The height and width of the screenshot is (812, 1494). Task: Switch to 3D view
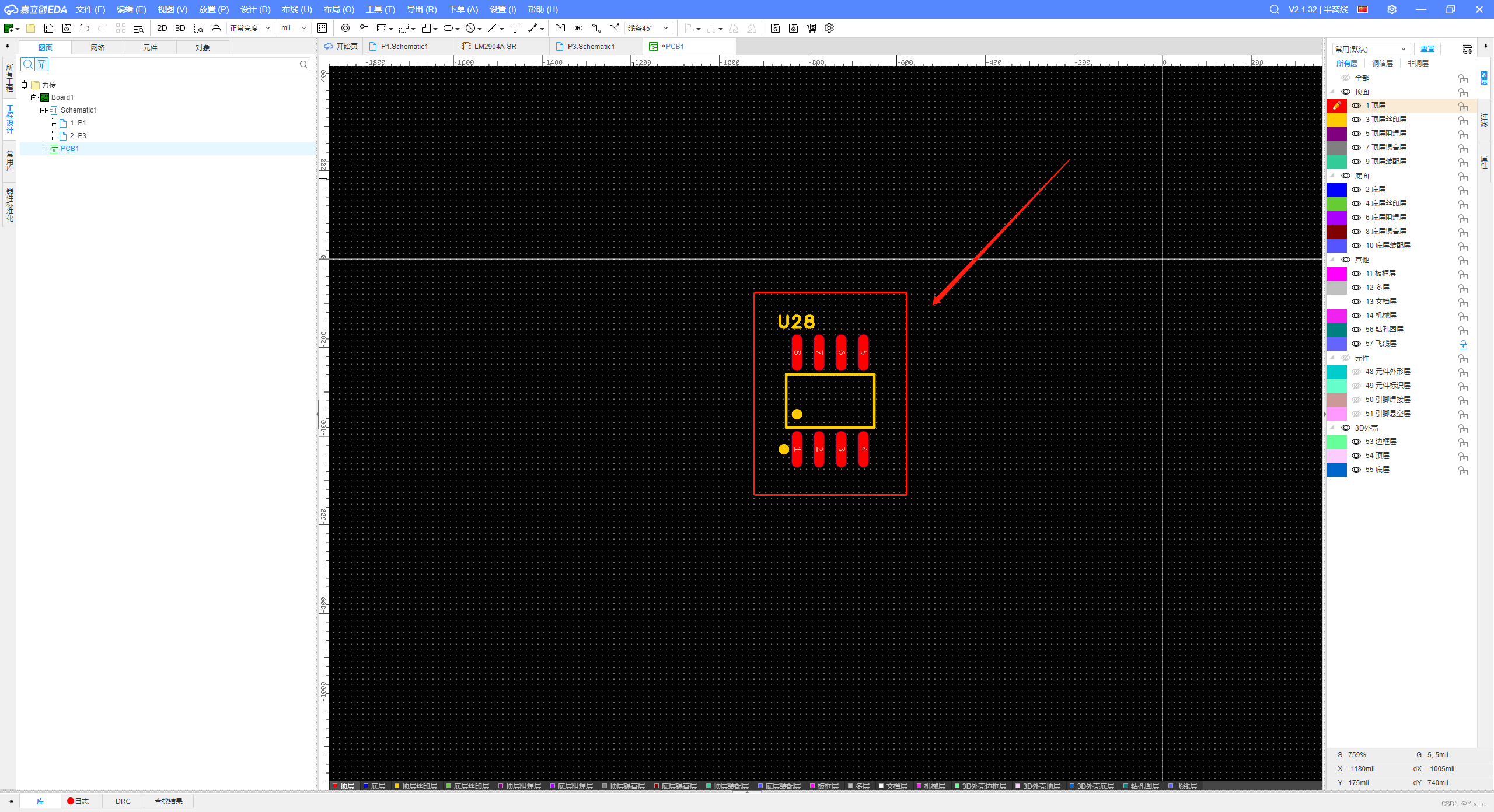180,28
